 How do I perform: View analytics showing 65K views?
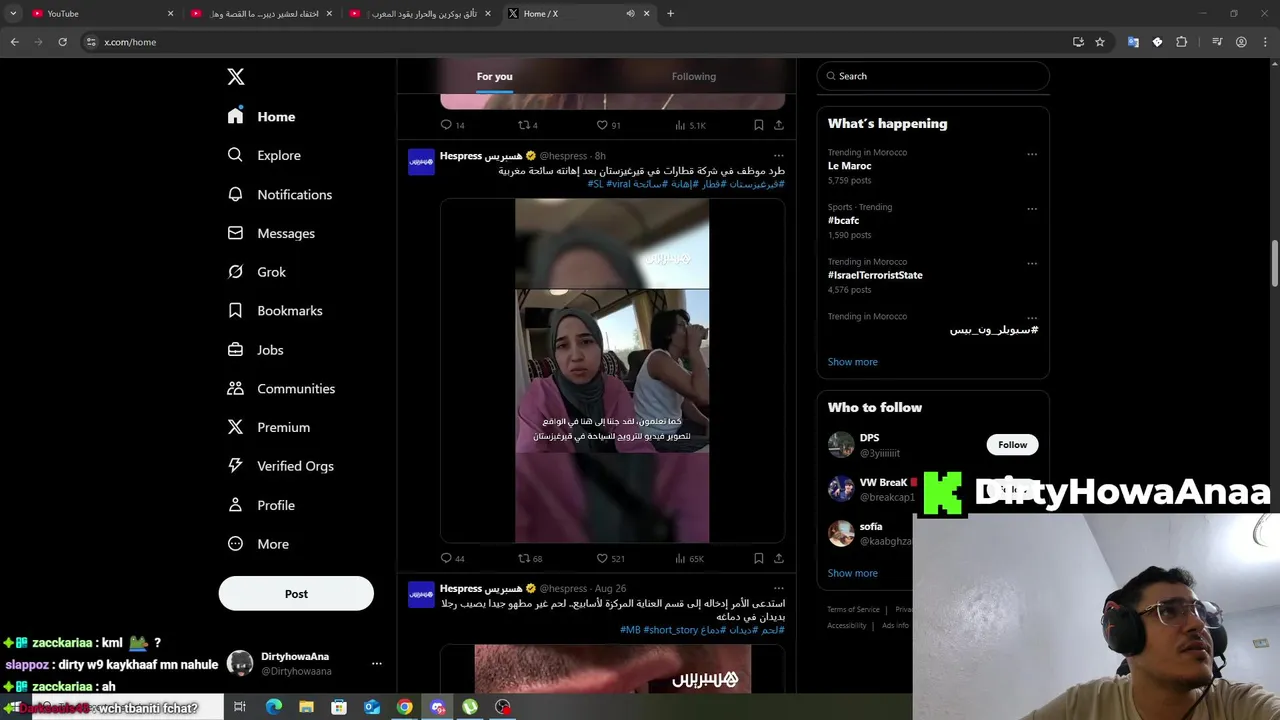[x=689, y=558]
